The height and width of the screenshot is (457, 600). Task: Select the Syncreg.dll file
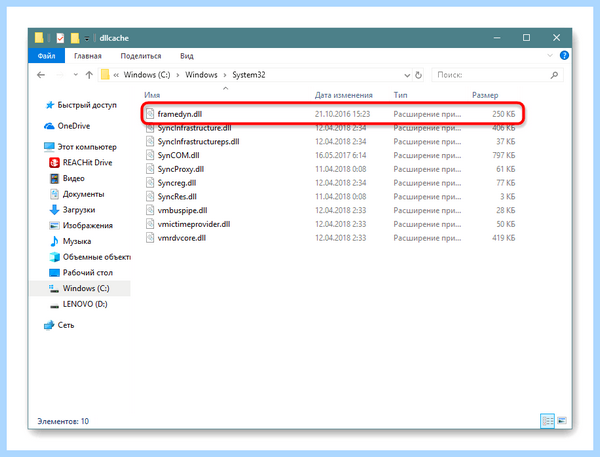coord(330,183)
